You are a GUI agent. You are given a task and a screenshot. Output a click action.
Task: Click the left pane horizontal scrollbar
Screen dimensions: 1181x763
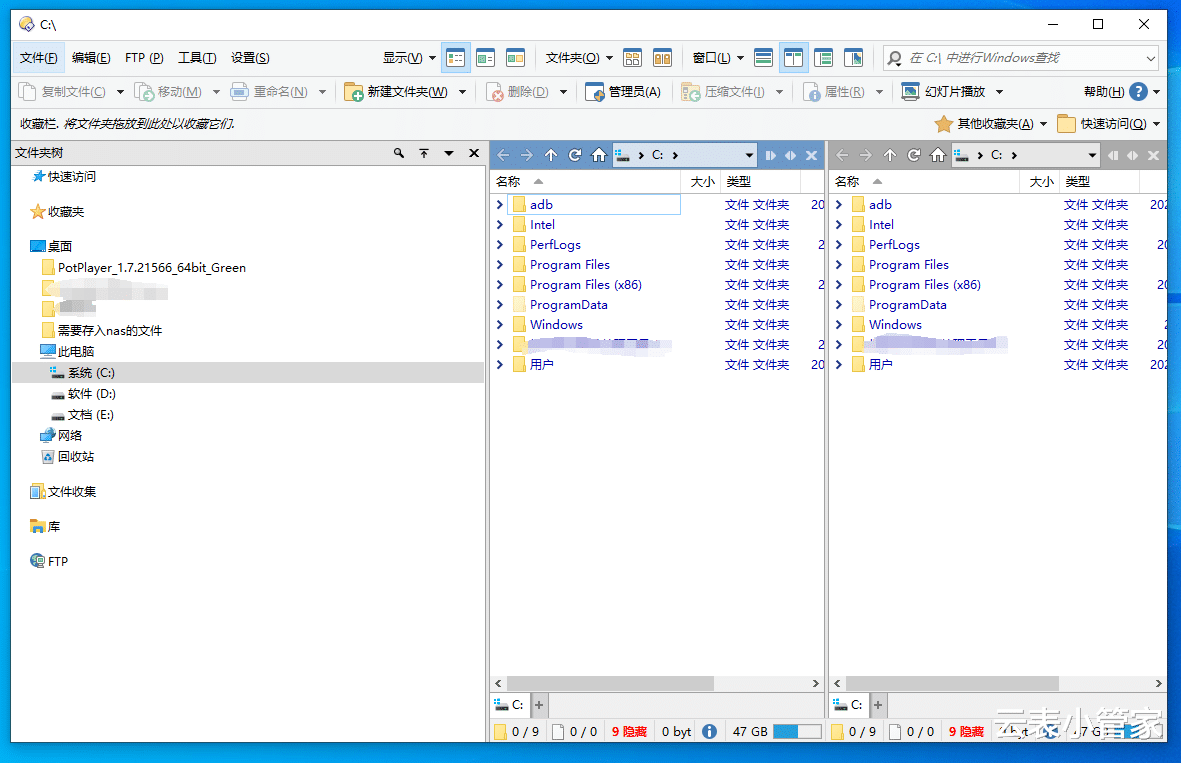610,683
